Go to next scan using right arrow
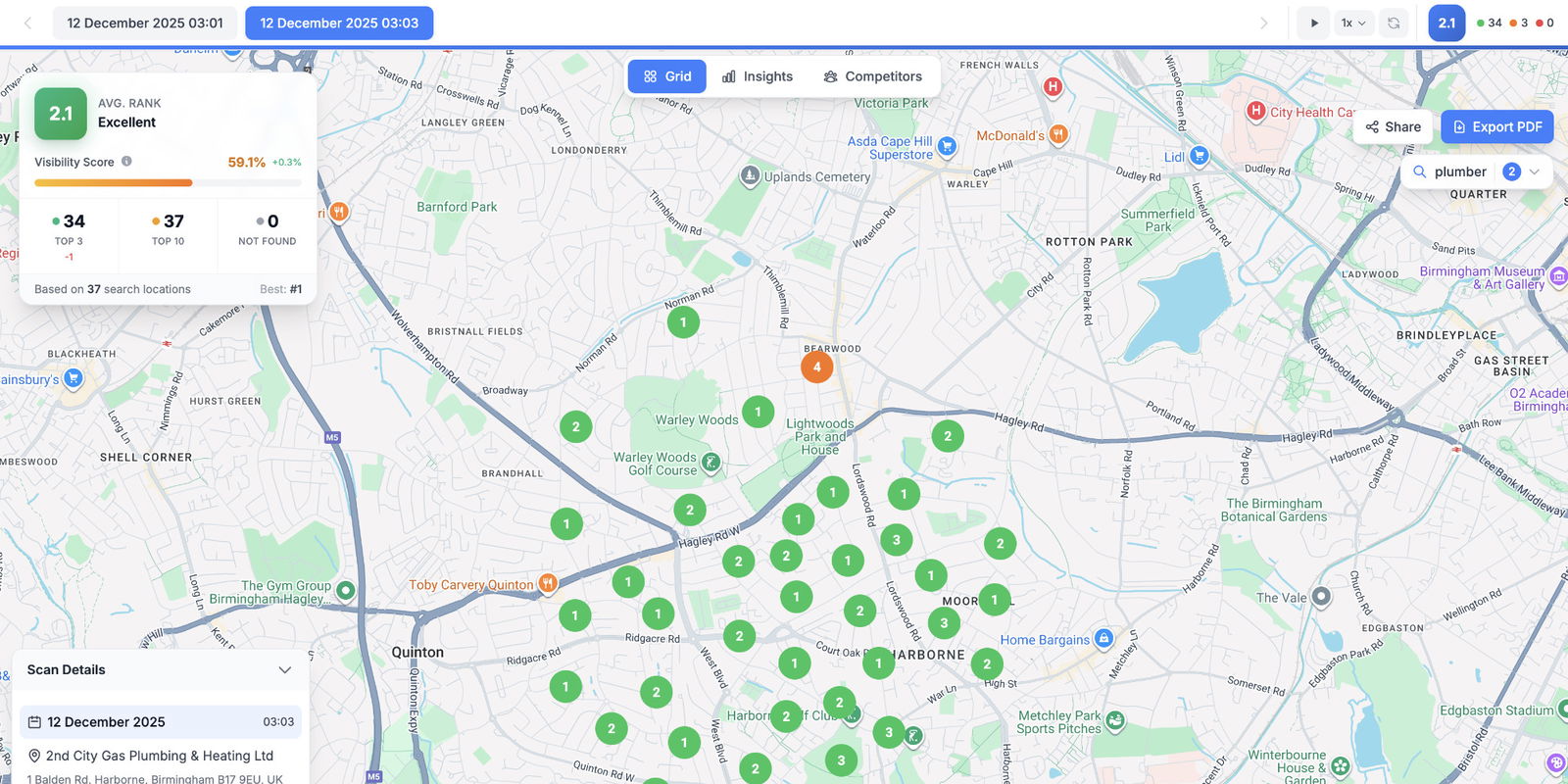The width and height of the screenshot is (1568, 784). (x=1263, y=24)
